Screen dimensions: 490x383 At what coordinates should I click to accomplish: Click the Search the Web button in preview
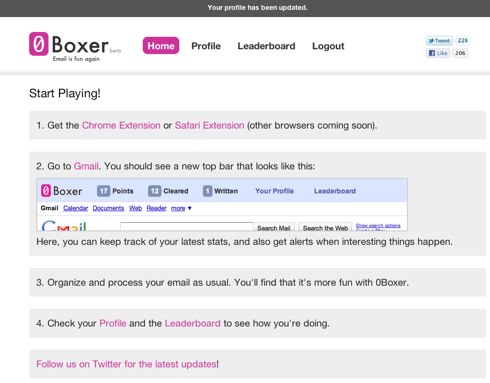(x=325, y=227)
